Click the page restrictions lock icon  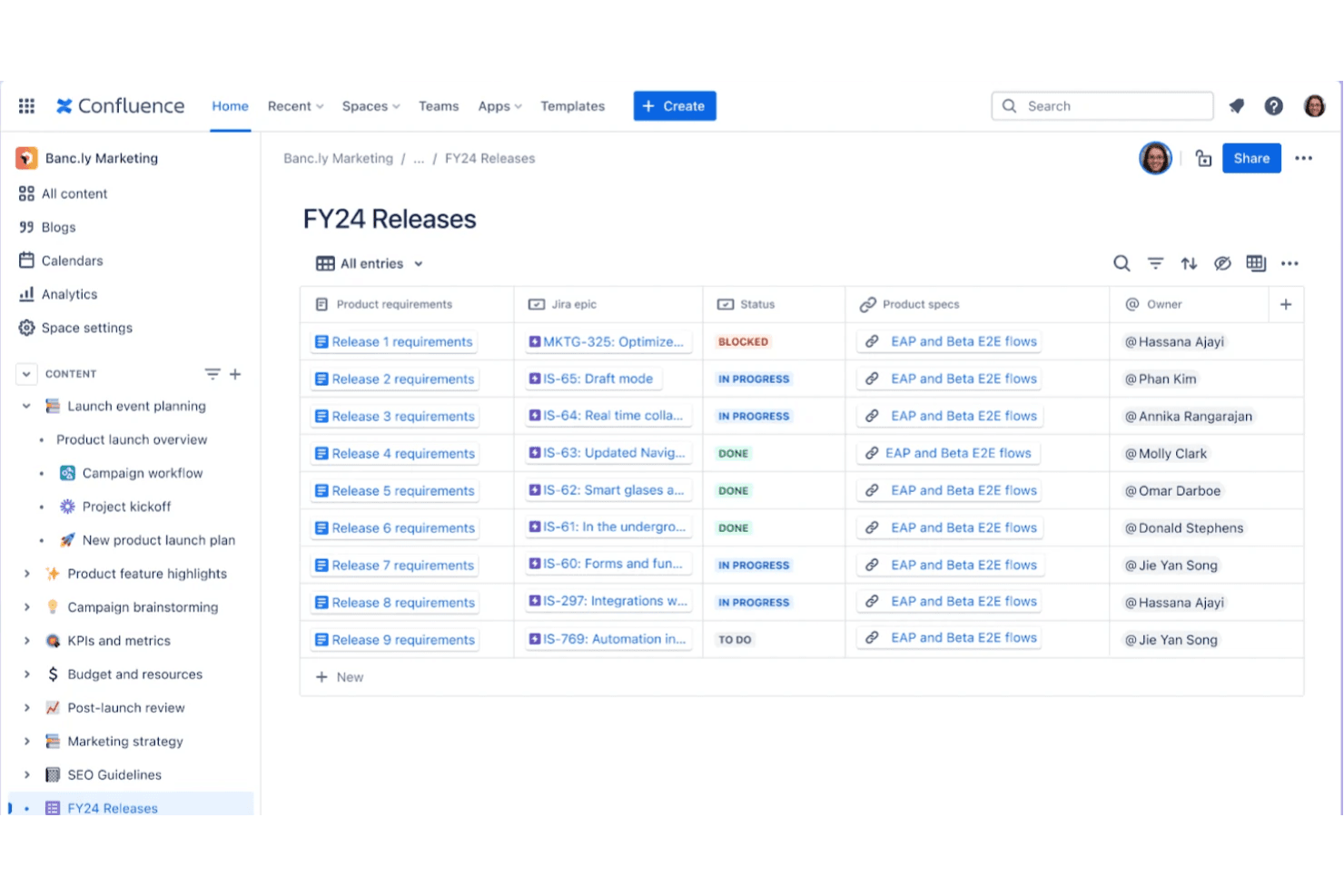pos(1203,158)
